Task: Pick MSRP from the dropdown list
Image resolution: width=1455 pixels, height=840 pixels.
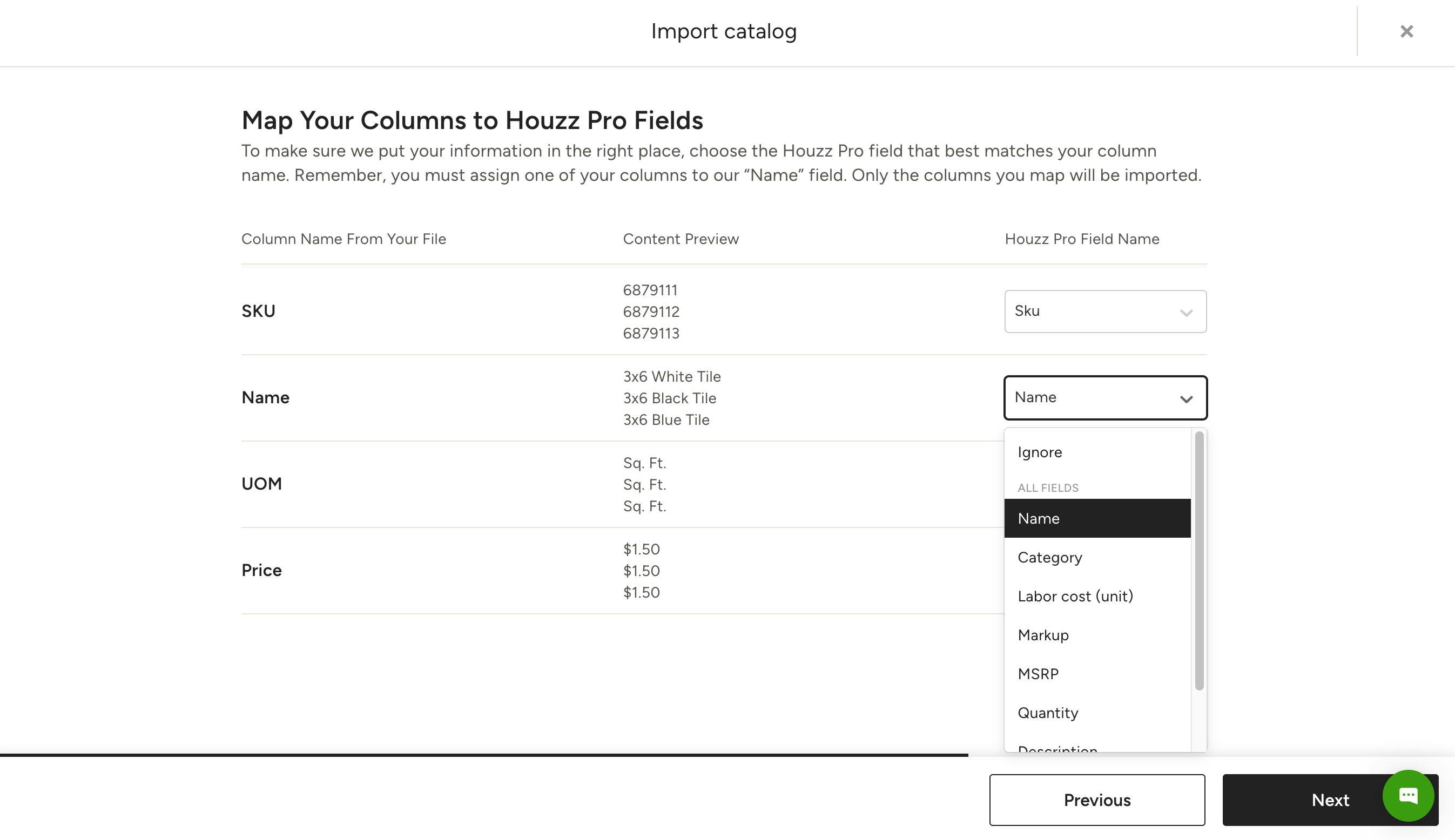Action: click(x=1038, y=673)
